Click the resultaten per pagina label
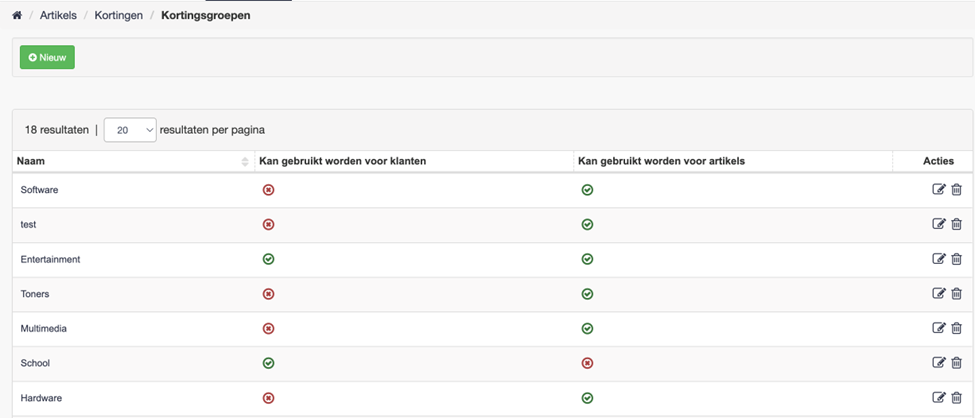Viewport: 975px width, 418px height. (x=212, y=130)
